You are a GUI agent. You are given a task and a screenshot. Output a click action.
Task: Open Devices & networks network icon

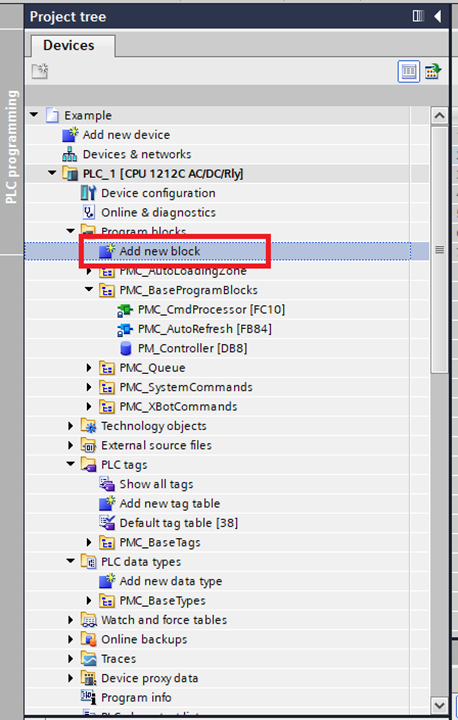(x=69, y=154)
